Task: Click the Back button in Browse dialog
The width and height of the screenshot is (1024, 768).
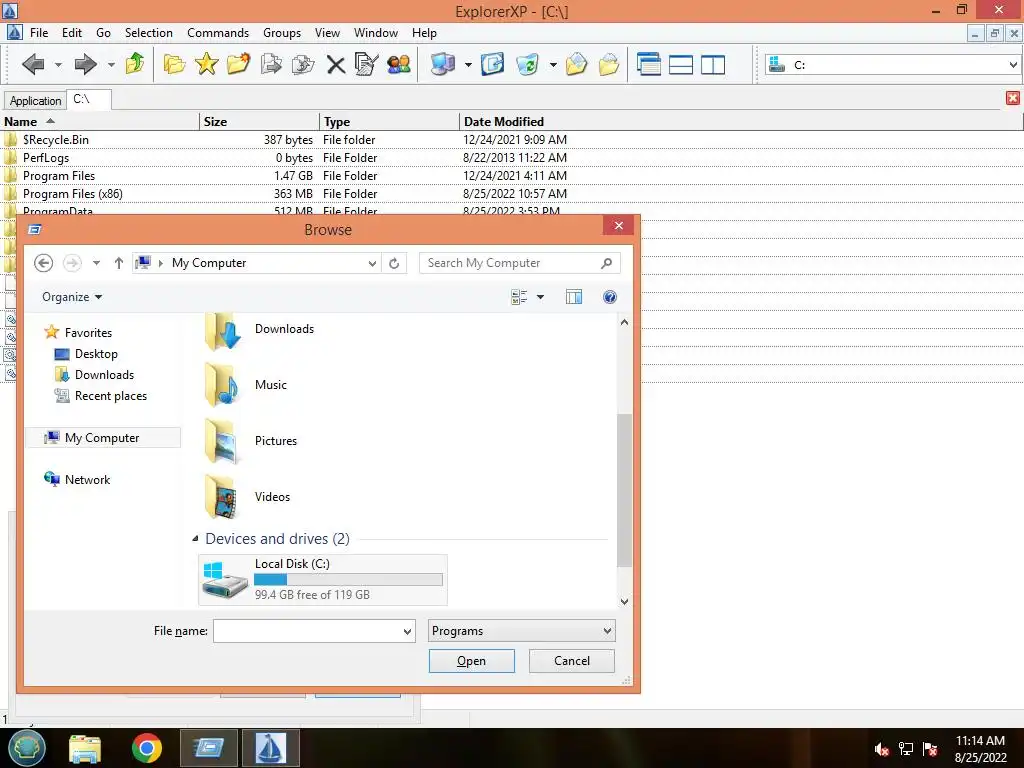Action: [43, 263]
